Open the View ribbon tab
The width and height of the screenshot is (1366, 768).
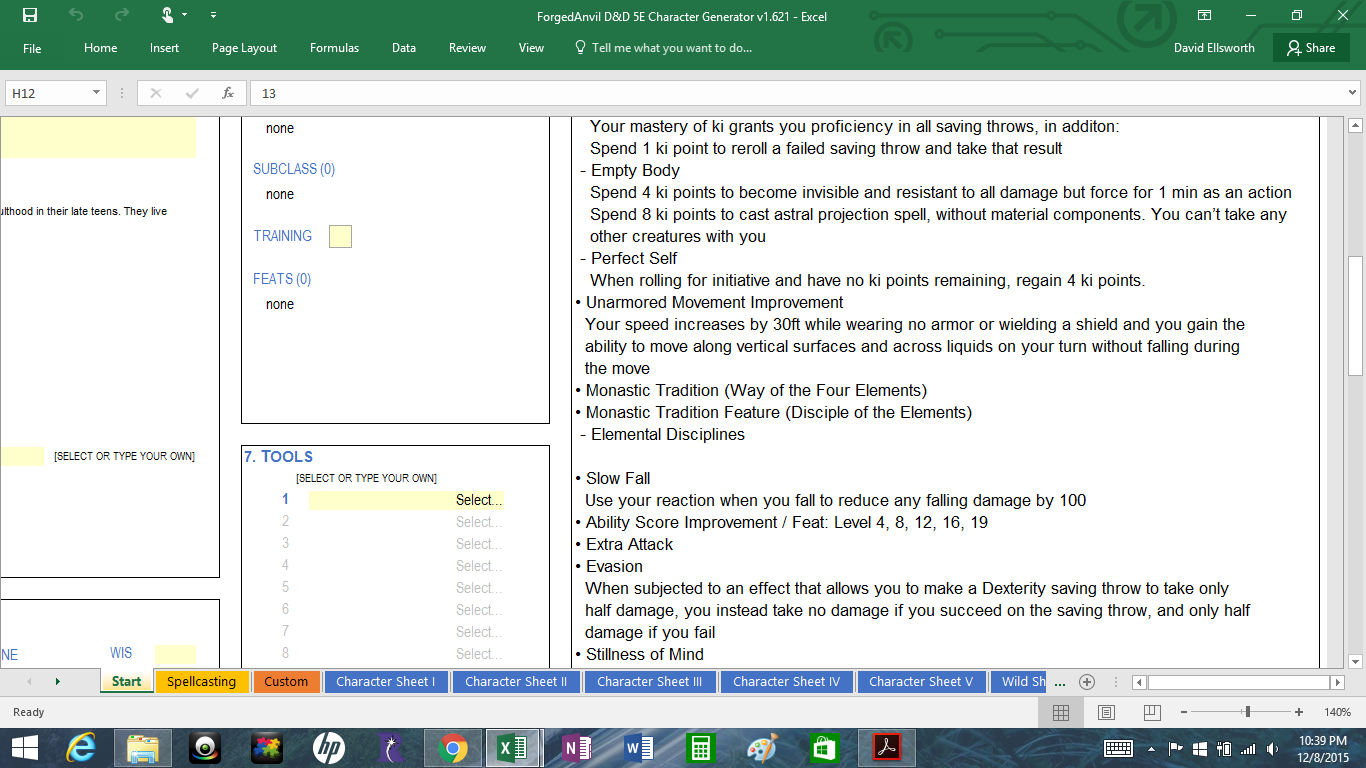pos(531,48)
